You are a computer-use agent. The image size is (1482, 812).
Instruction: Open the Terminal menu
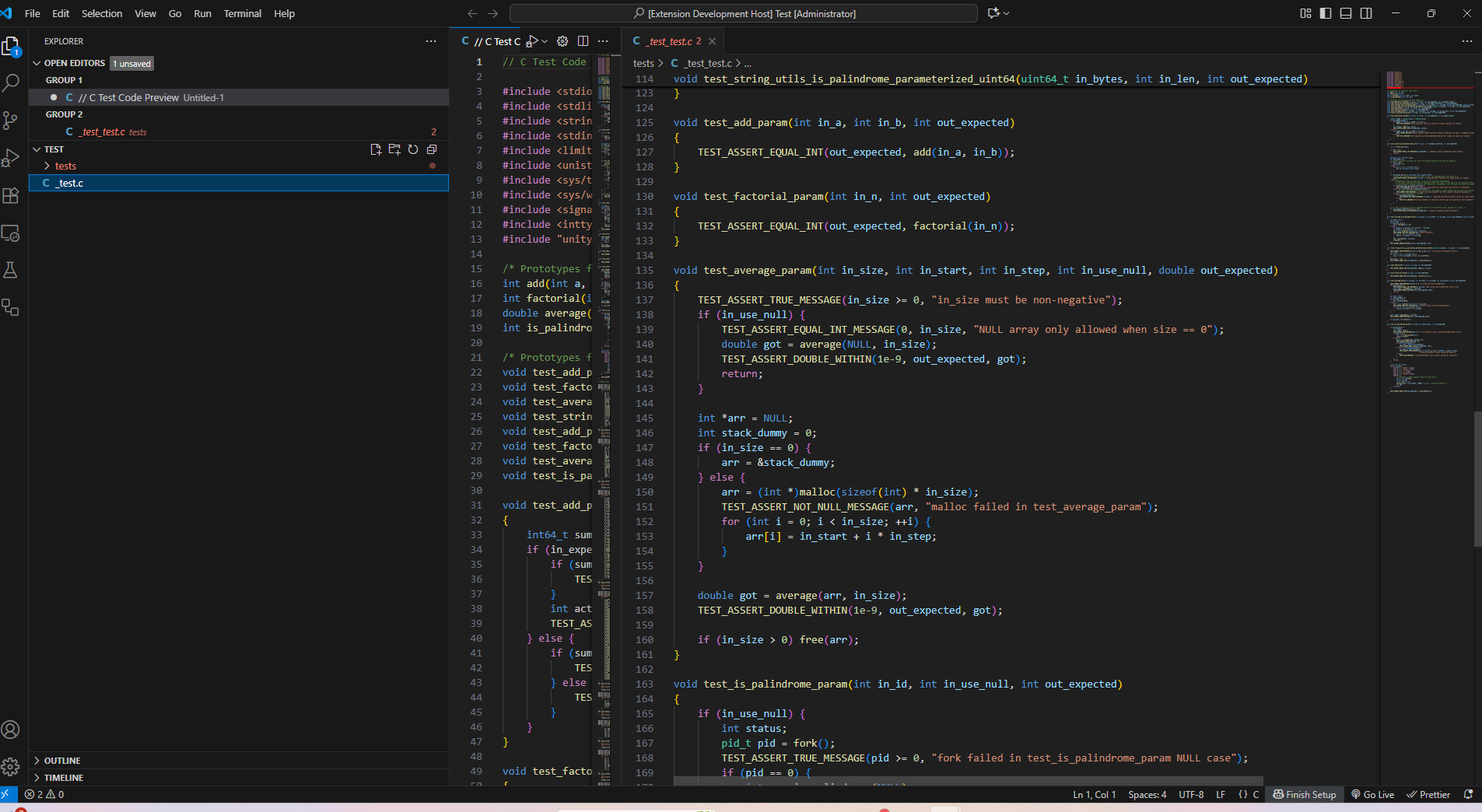pyautogui.click(x=242, y=13)
